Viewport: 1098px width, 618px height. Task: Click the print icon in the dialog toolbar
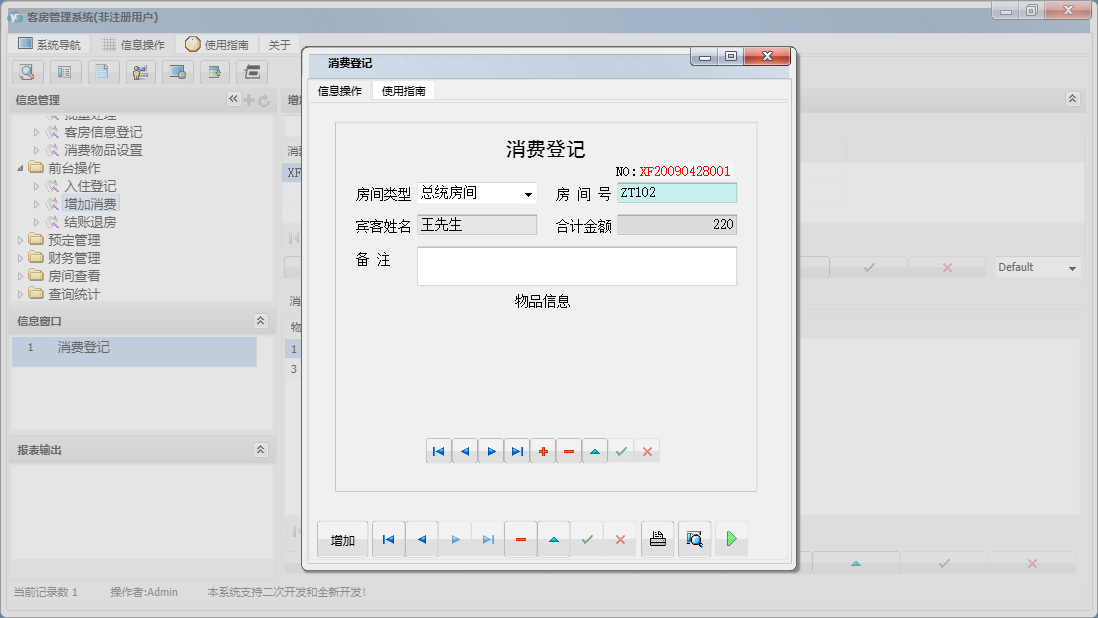pyautogui.click(x=657, y=538)
